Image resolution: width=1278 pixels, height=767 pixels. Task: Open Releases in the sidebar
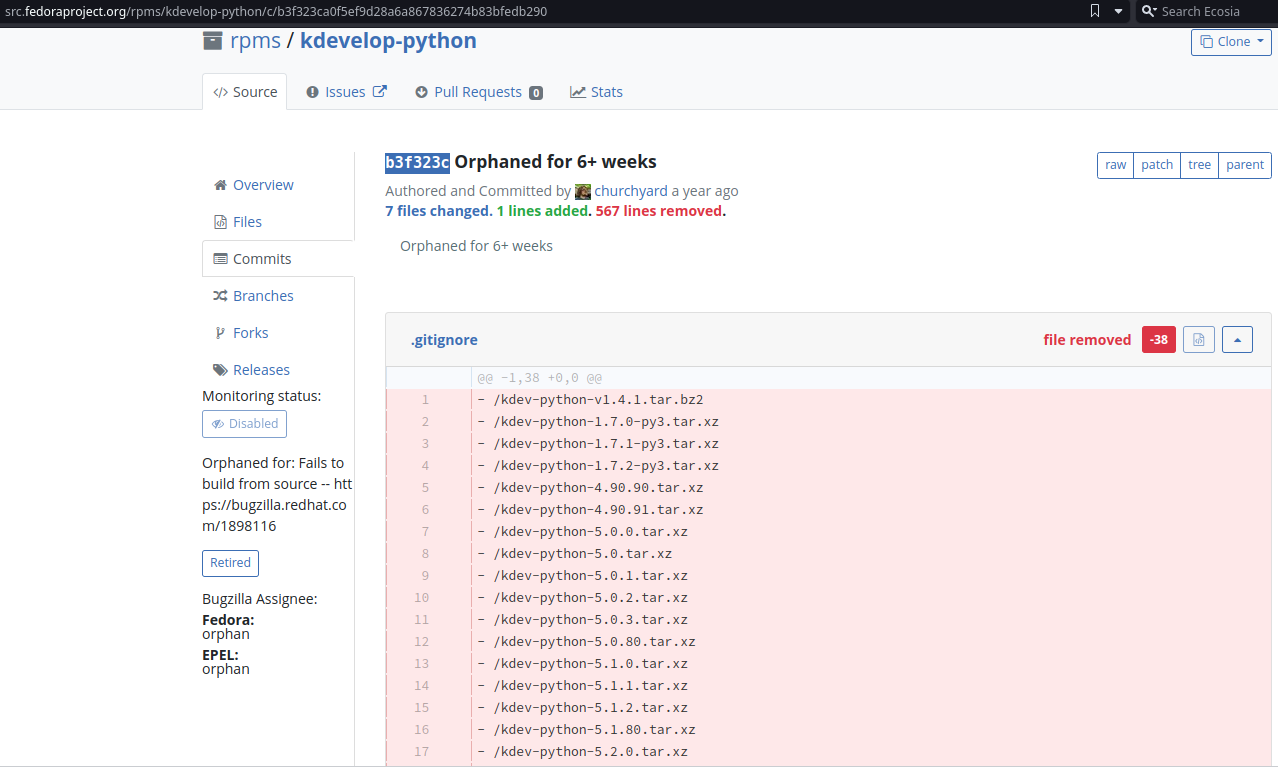261,370
